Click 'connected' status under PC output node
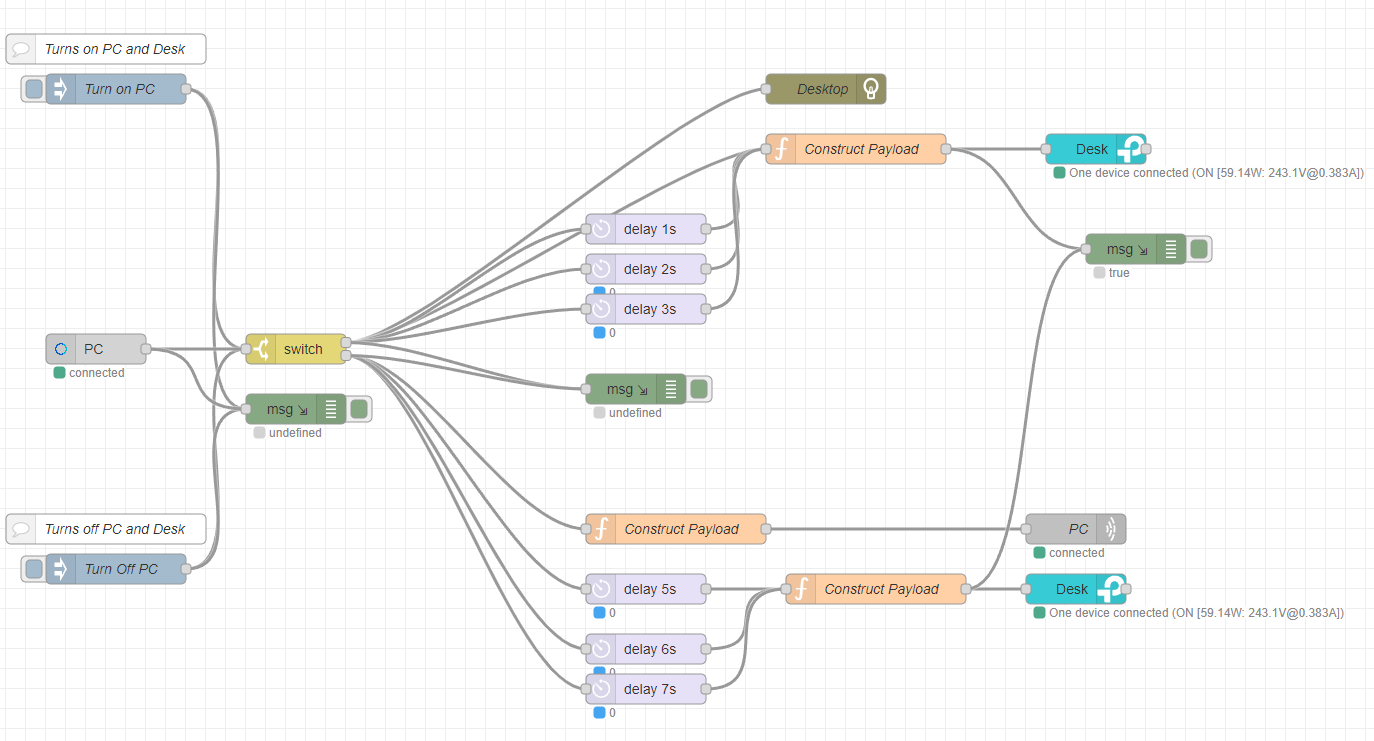The width and height of the screenshot is (1374, 741). pos(1077,553)
